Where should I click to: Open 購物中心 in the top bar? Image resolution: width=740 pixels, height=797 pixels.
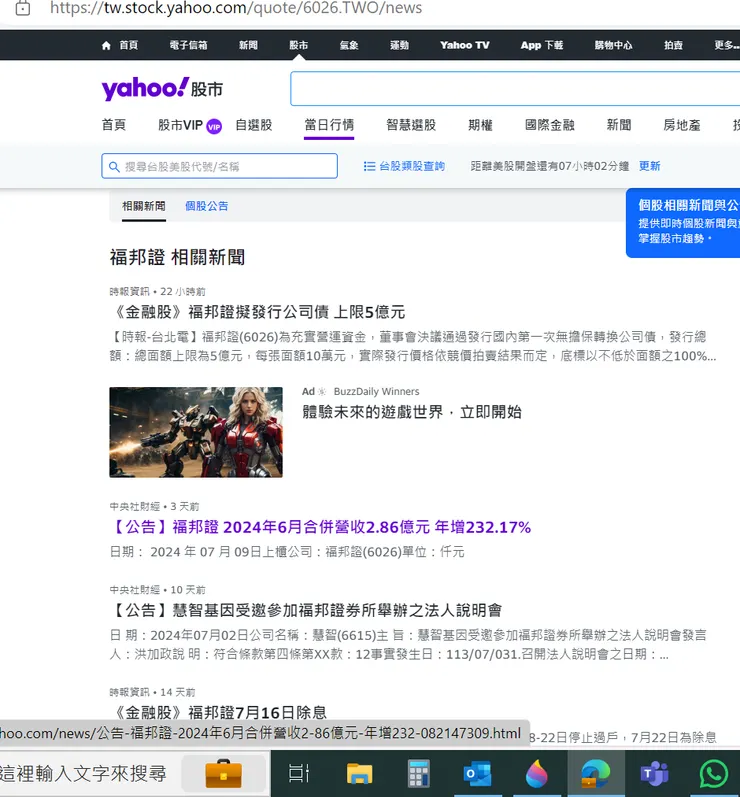coord(613,45)
